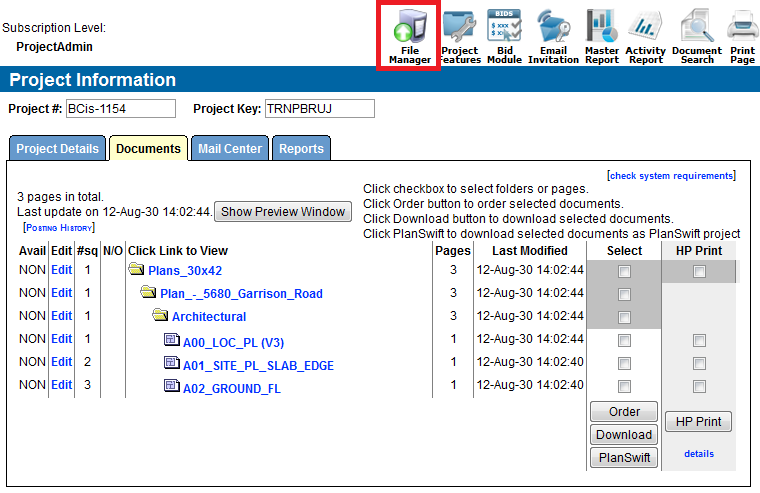Open the Email Invitation icon
Viewport: 760px width, 493px height.
554,36
